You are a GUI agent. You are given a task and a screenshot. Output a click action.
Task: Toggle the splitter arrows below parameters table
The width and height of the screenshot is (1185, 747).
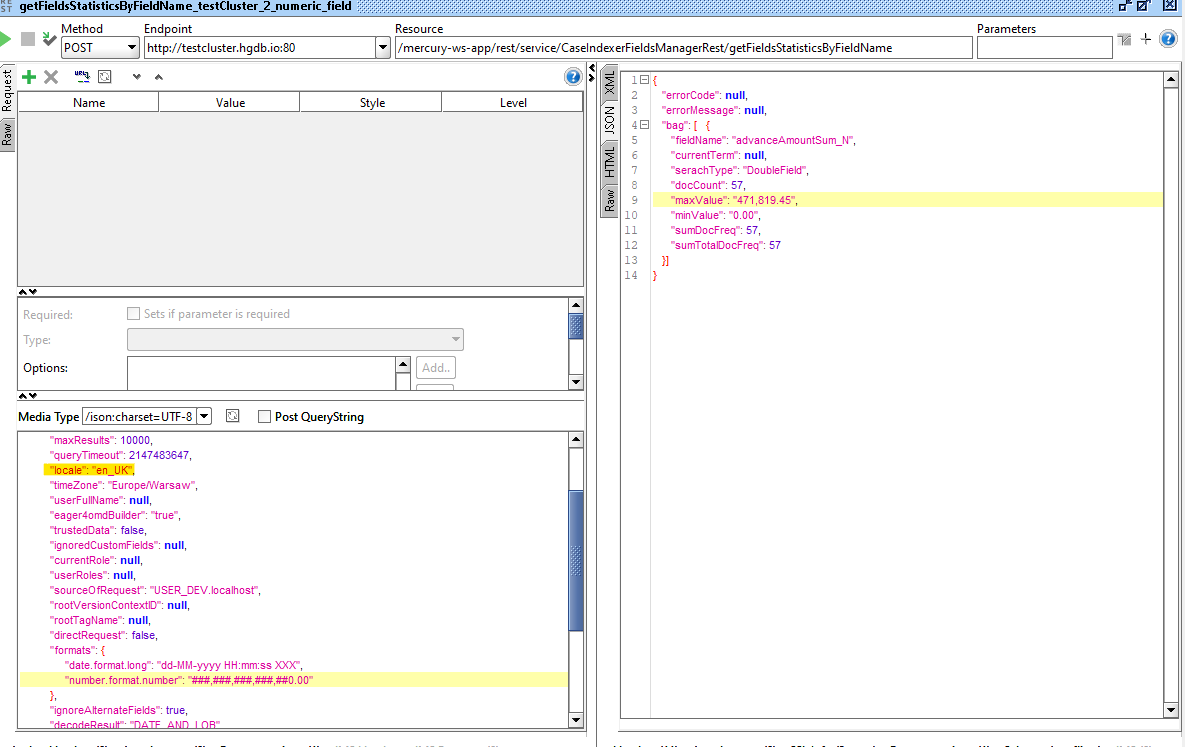click(27, 292)
